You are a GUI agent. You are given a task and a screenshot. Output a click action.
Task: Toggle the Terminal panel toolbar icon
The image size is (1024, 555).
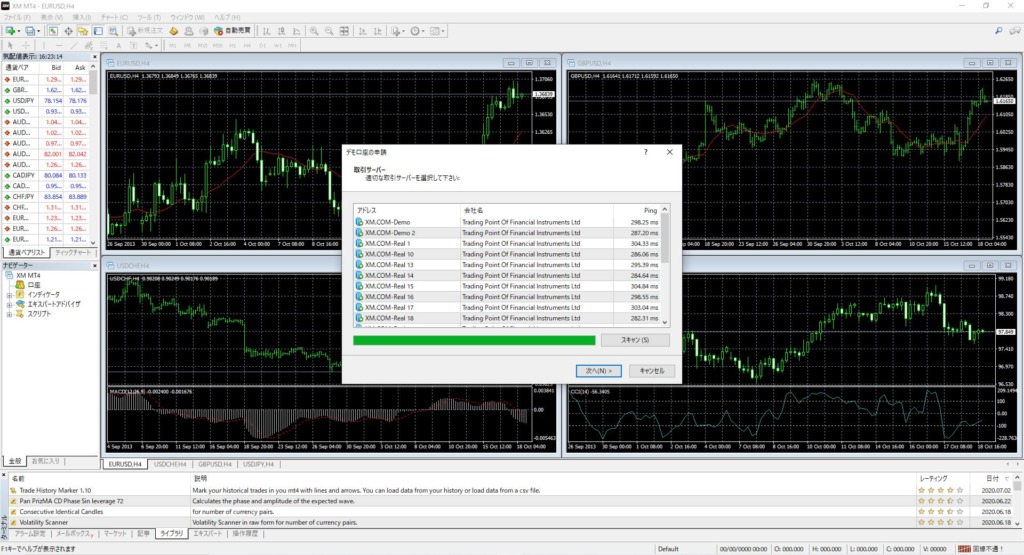click(x=98, y=31)
